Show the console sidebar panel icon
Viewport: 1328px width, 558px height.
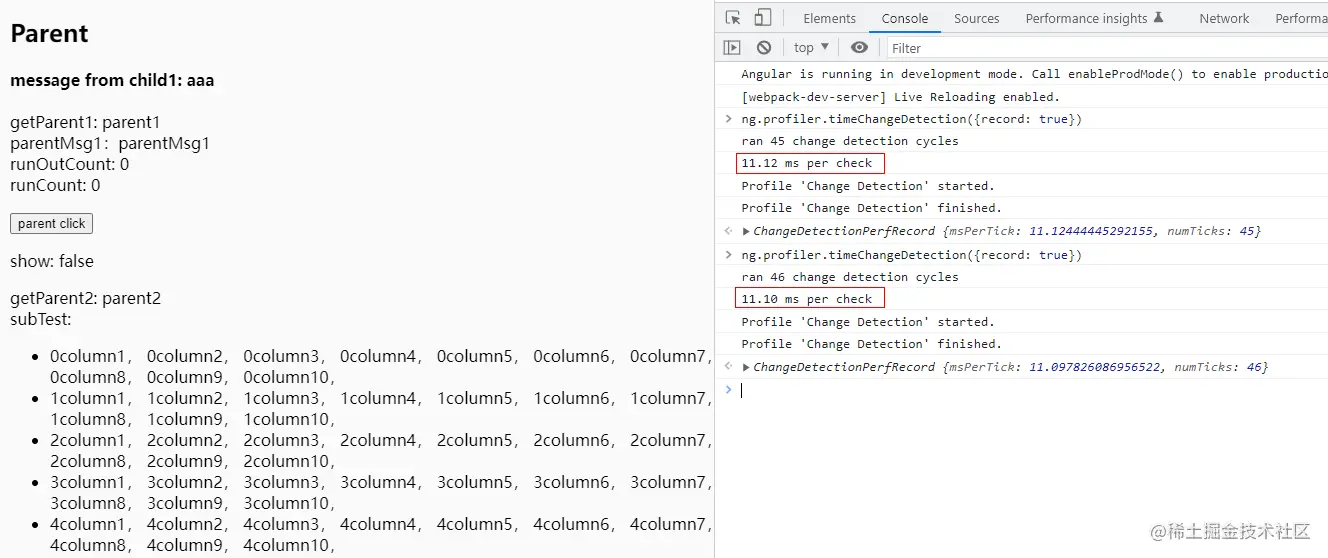click(x=732, y=47)
